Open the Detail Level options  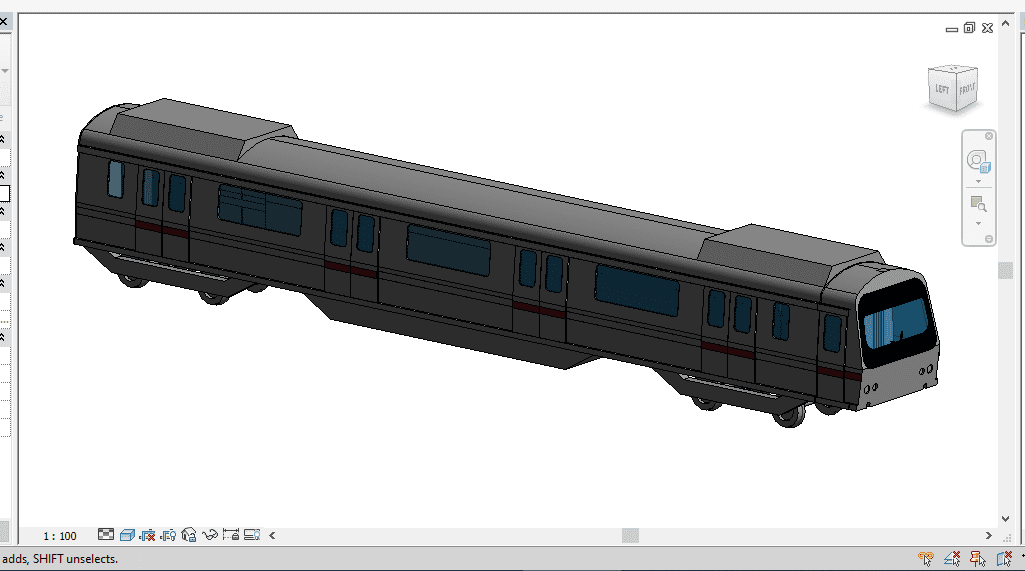106,535
